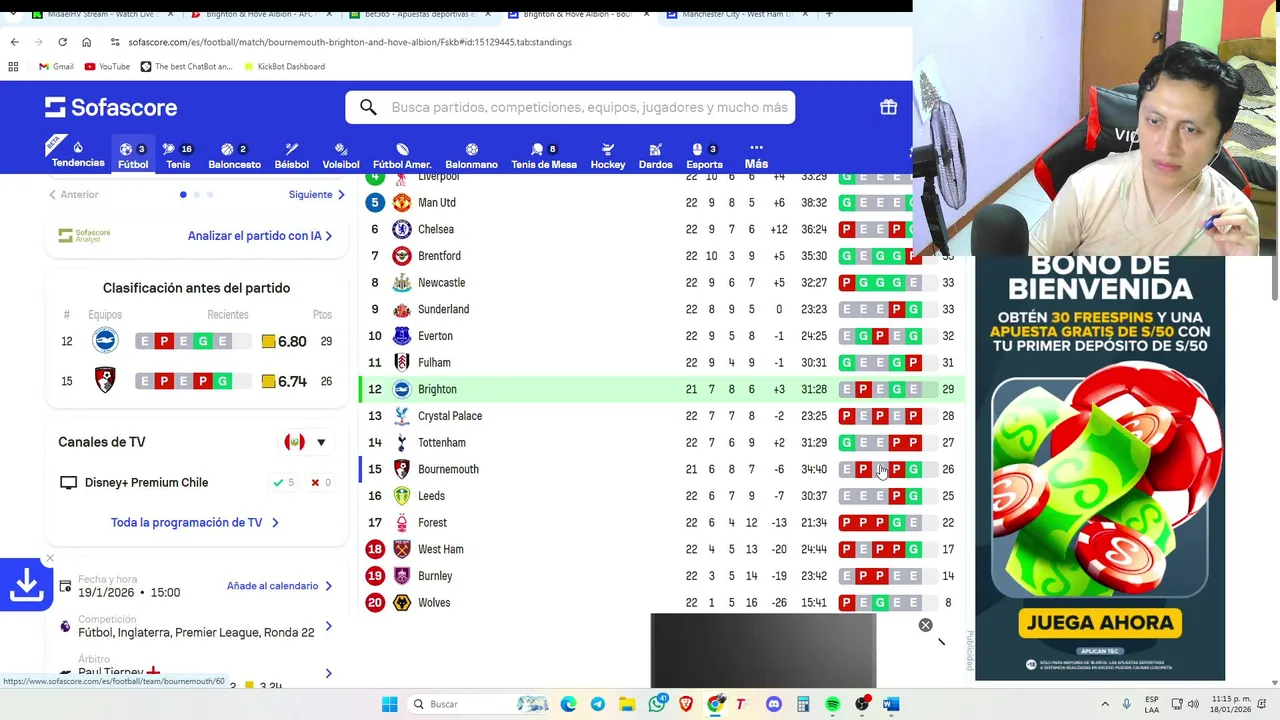Click the blue download app button
Screen dimensions: 1280x720
(x=26, y=585)
